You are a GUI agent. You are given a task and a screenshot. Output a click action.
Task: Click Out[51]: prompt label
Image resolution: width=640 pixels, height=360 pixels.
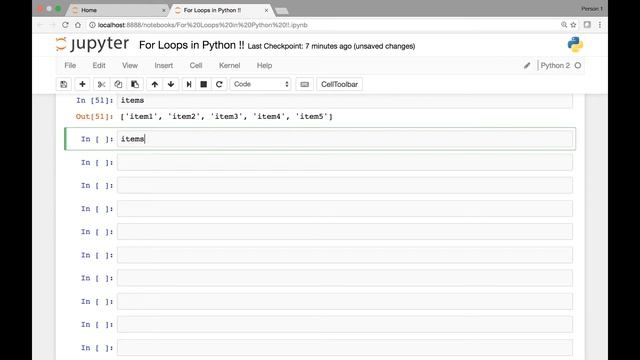[x=94, y=117]
